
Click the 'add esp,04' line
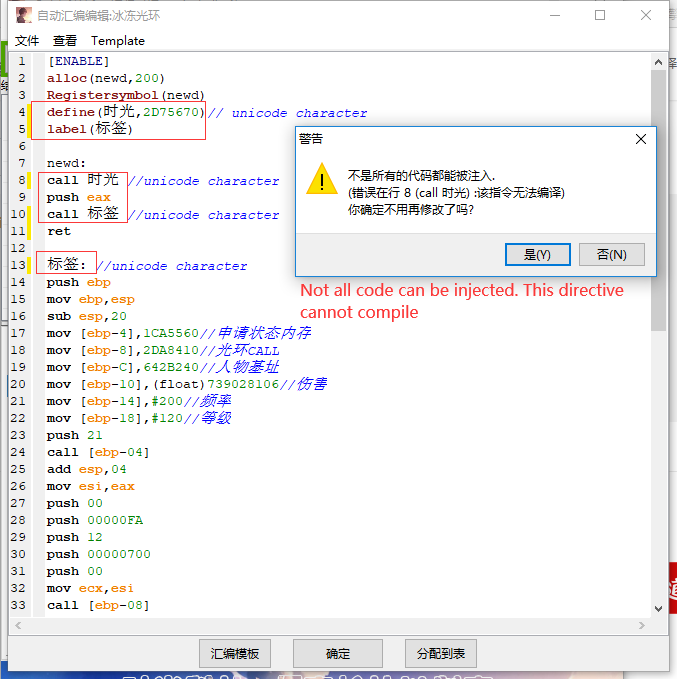click(x=87, y=469)
